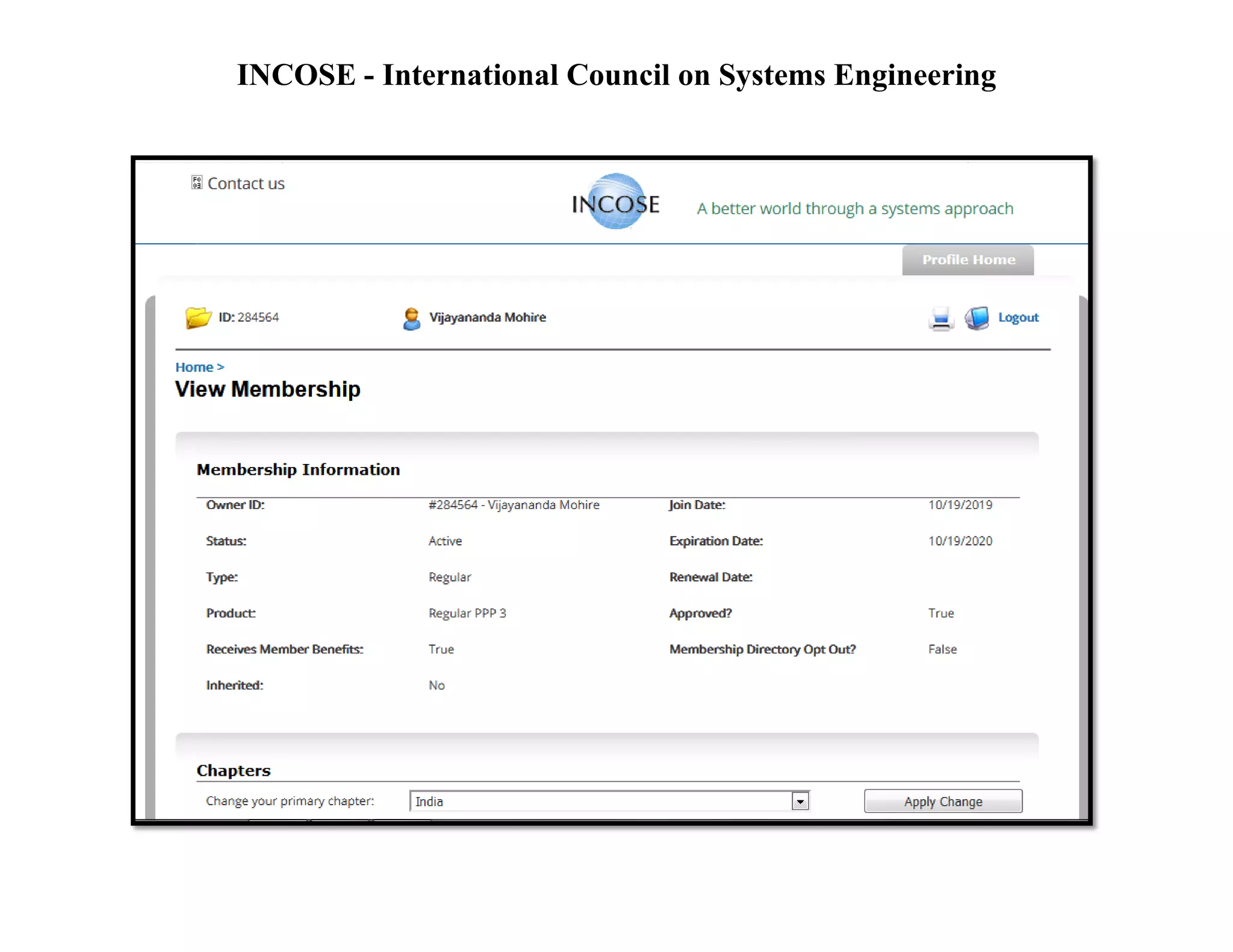Click the 'A better world through a systems approach' tagline

855,209
